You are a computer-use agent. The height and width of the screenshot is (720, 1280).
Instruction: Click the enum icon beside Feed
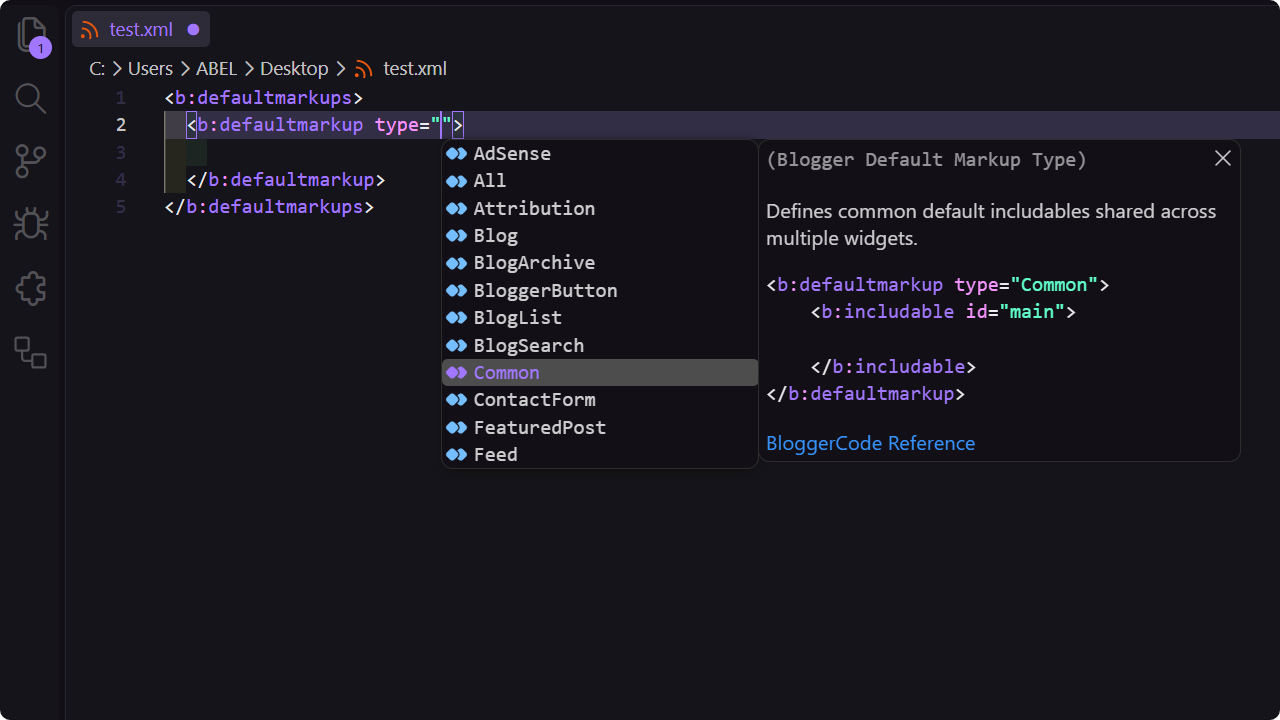tap(457, 454)
